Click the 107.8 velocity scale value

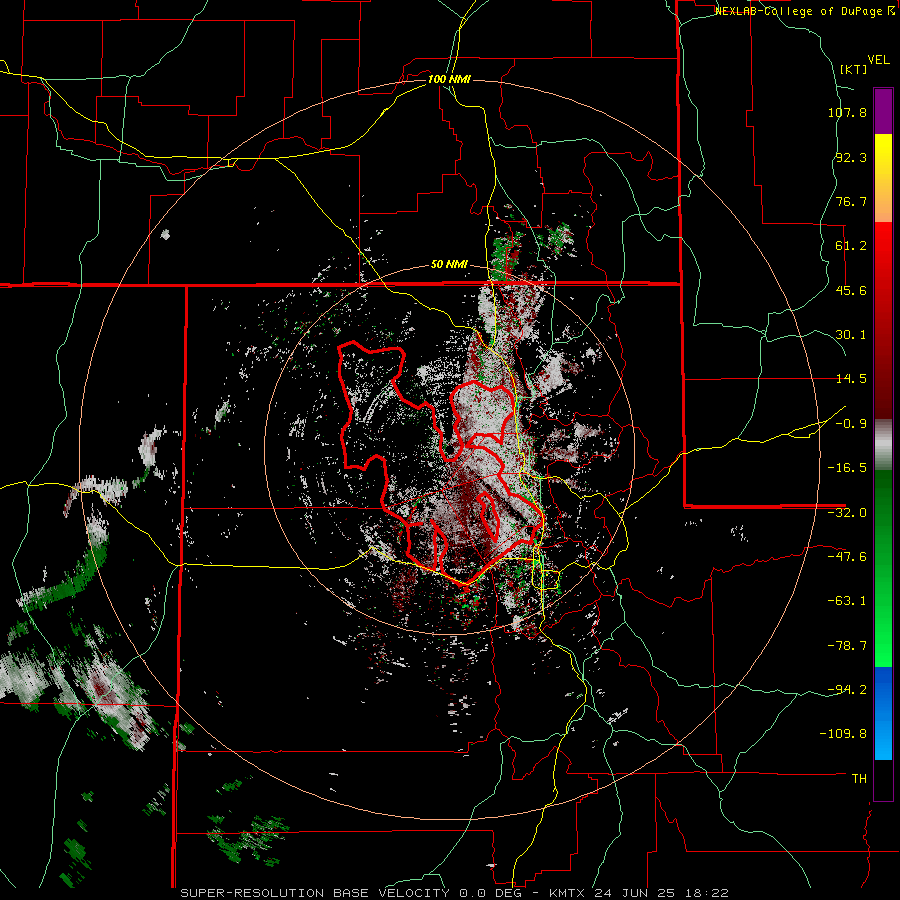point(847,112)
